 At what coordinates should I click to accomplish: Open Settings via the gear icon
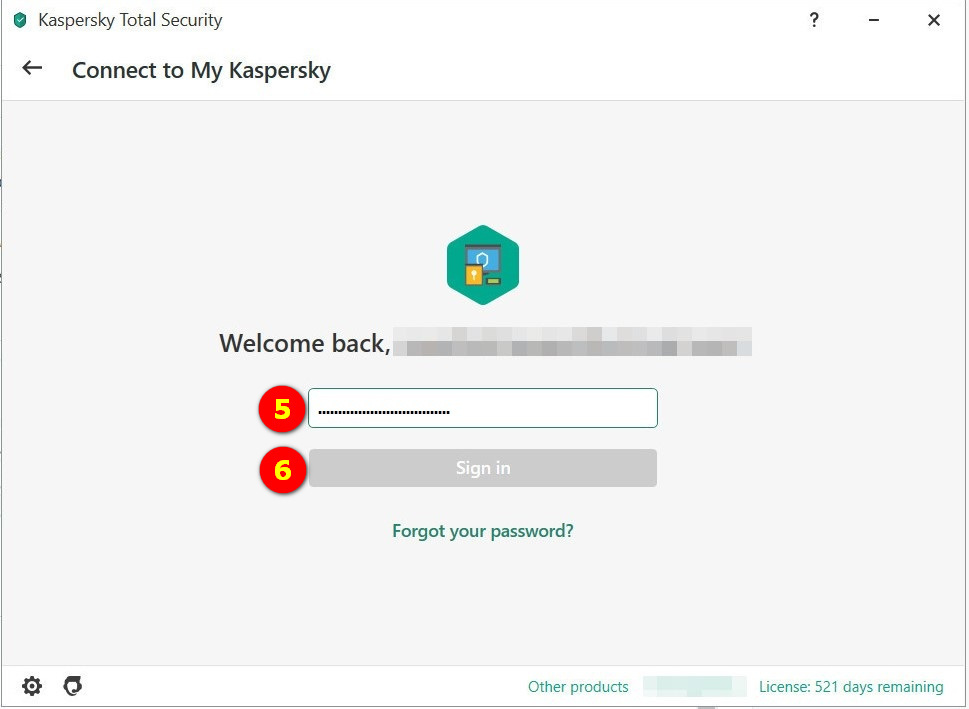coord(33,686)
